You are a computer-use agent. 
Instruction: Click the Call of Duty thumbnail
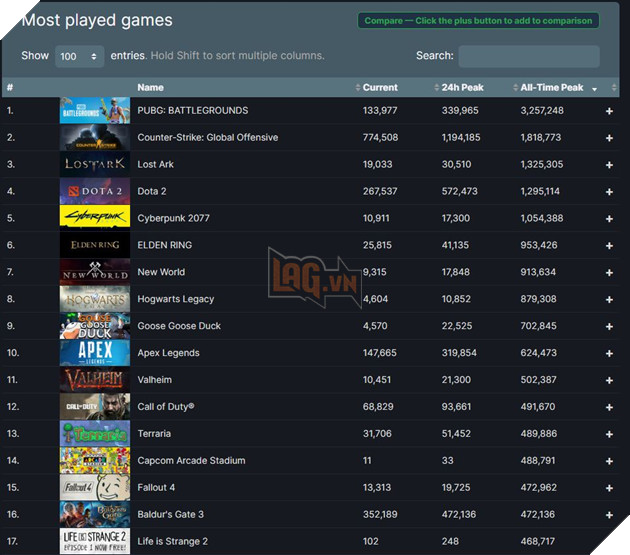point(95,407)
